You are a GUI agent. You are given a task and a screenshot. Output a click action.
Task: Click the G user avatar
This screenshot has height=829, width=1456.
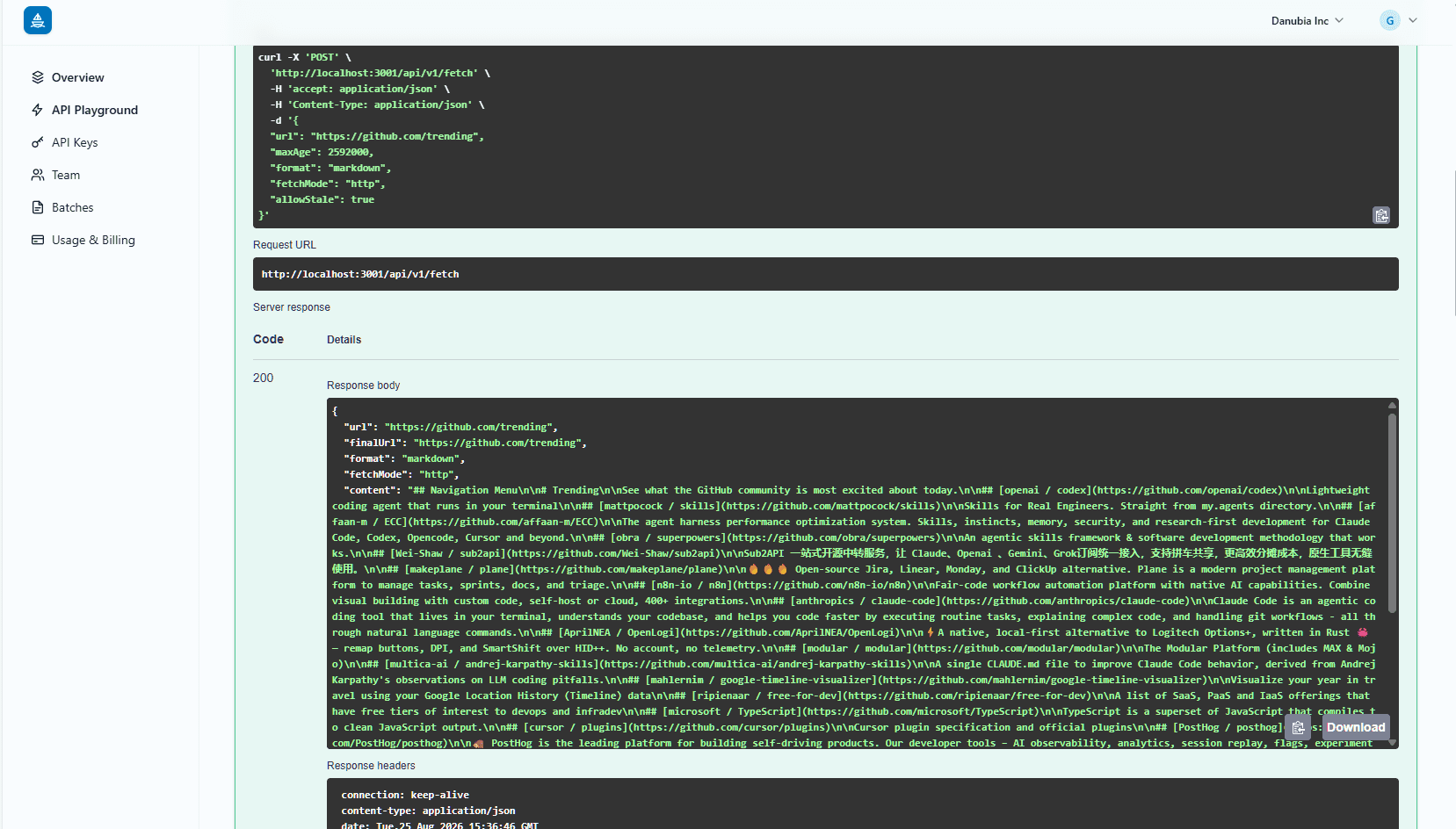(x=1390, y=20)
